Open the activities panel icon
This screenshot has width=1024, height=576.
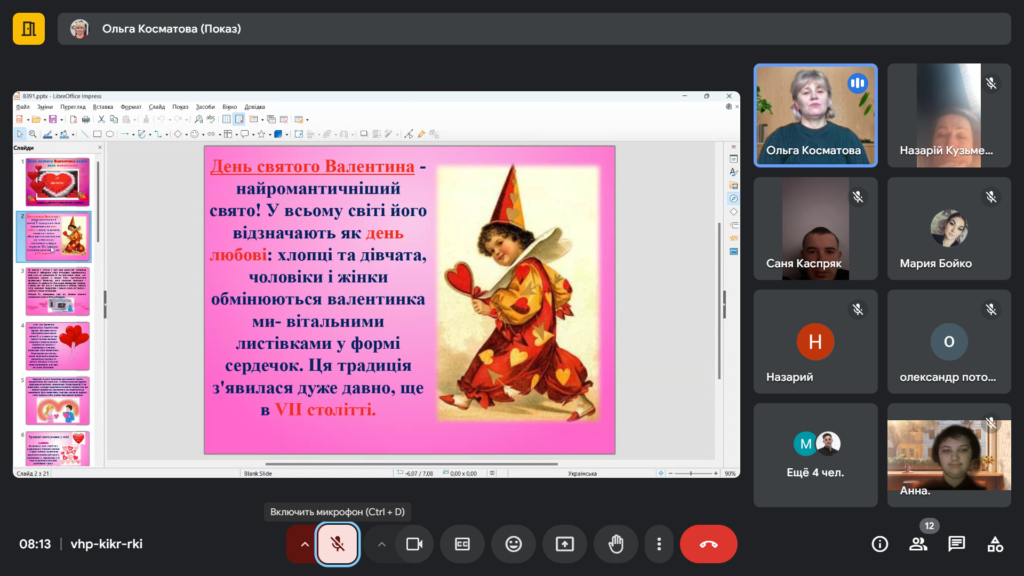995,544
